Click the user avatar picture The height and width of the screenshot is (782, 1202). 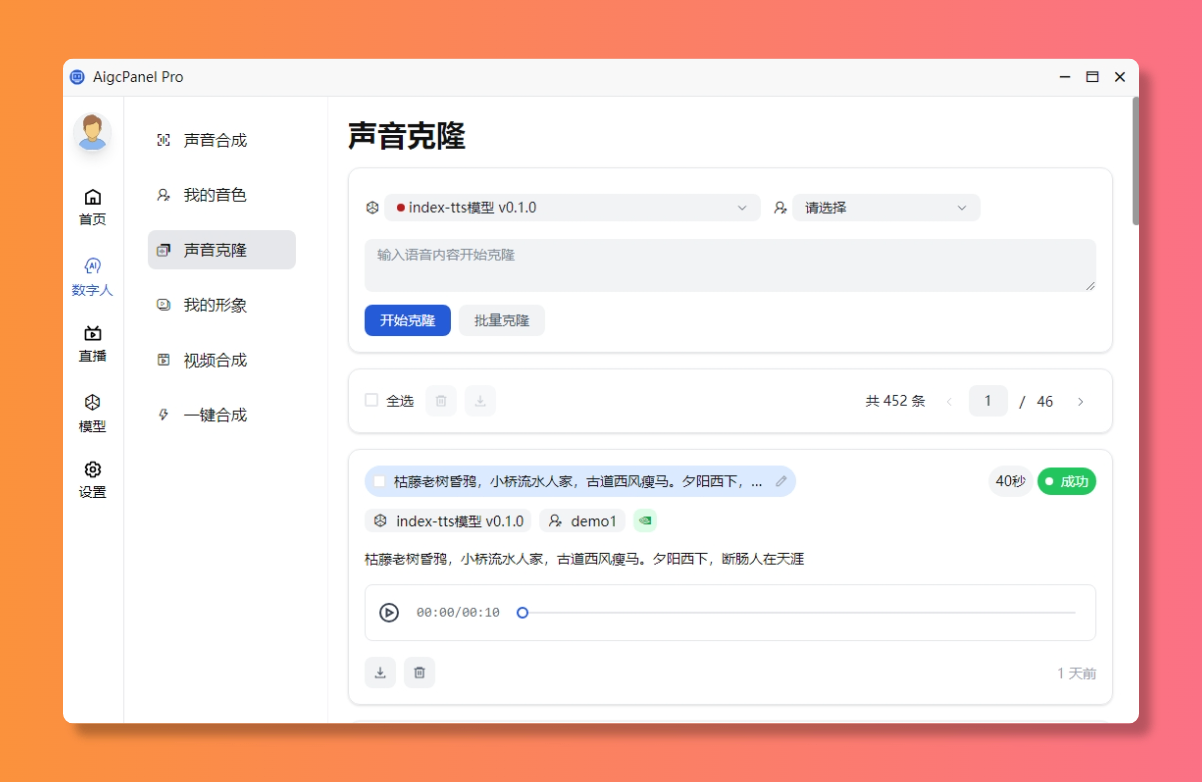[92, 132]
